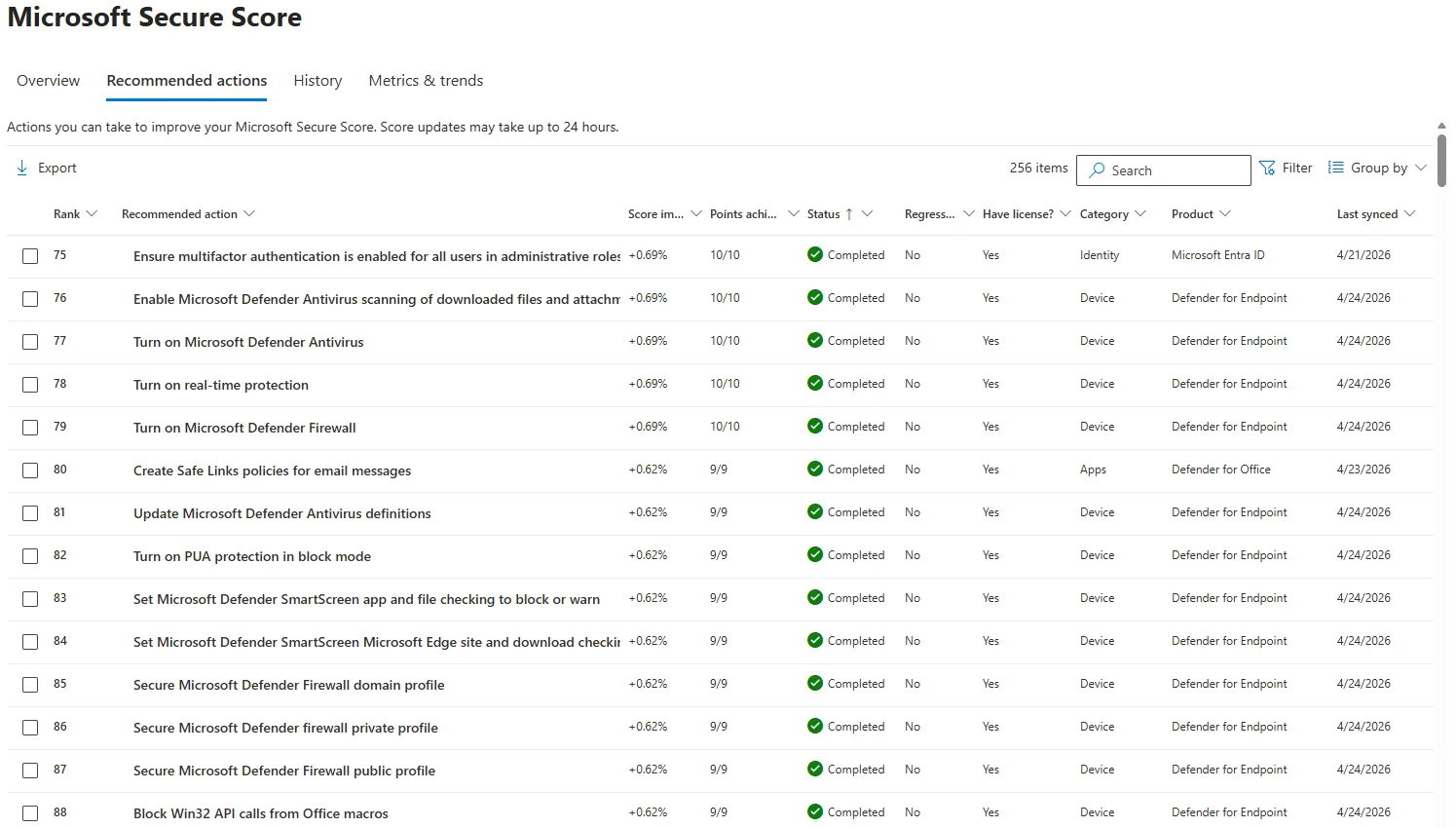
Task: Go to the Metrics & trends tab
Action: pyautogui.click(x=426, y=81)
